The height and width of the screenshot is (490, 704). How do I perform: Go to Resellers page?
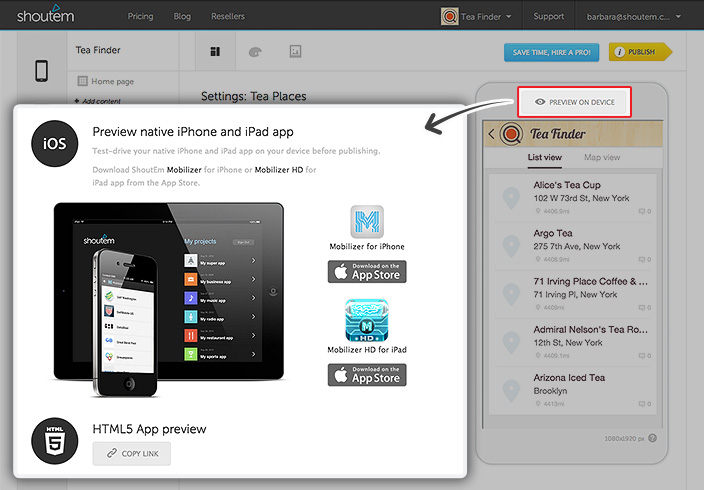pyautogui.click(x=228, y=16)
